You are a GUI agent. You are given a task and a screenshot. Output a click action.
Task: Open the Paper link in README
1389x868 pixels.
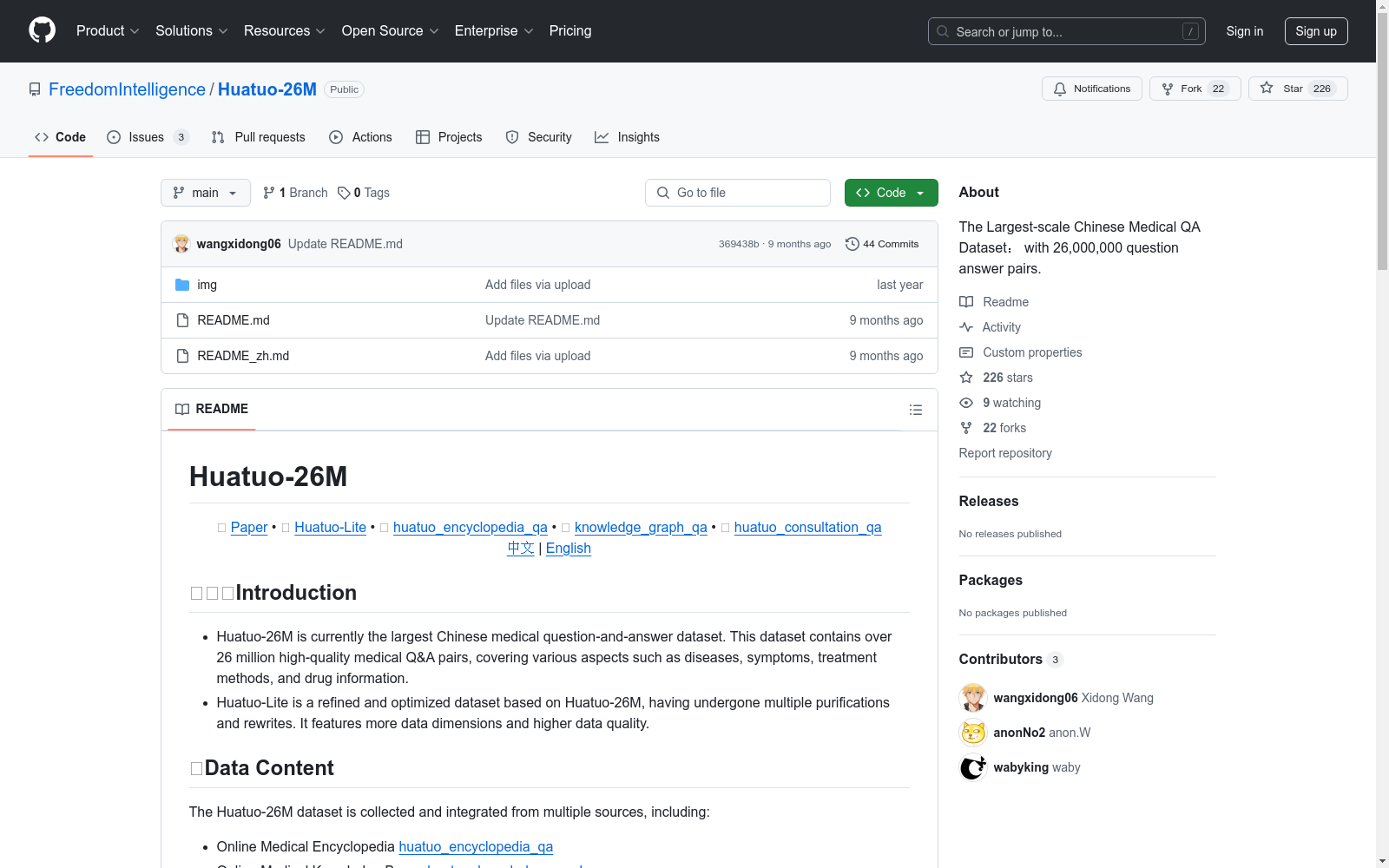tap(249, 527)
